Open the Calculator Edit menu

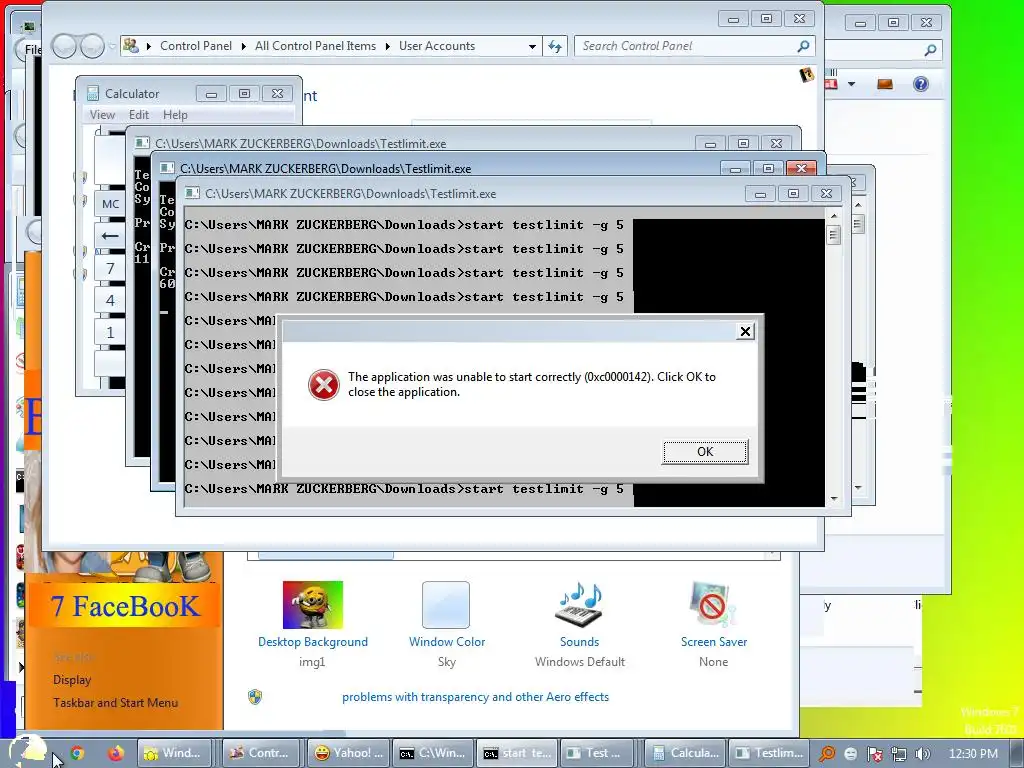138,115
